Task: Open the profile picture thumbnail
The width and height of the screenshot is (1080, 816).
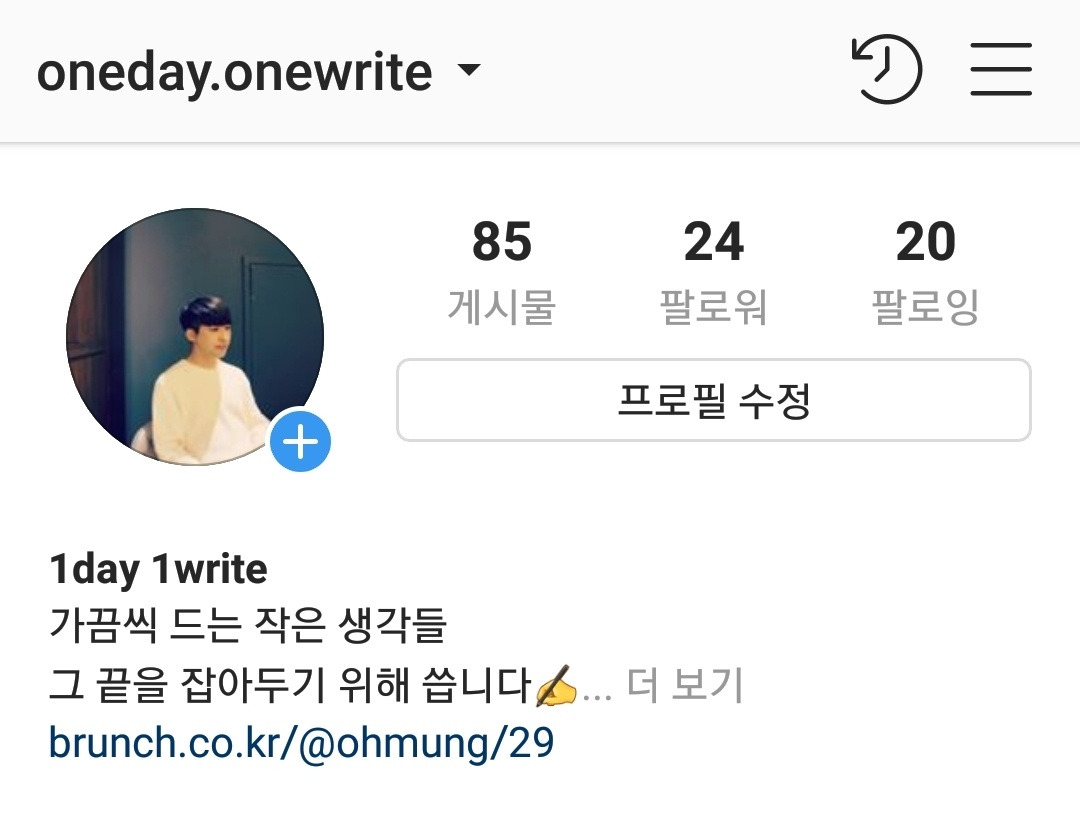Action: pyautogui.click(x=195, y=337)
